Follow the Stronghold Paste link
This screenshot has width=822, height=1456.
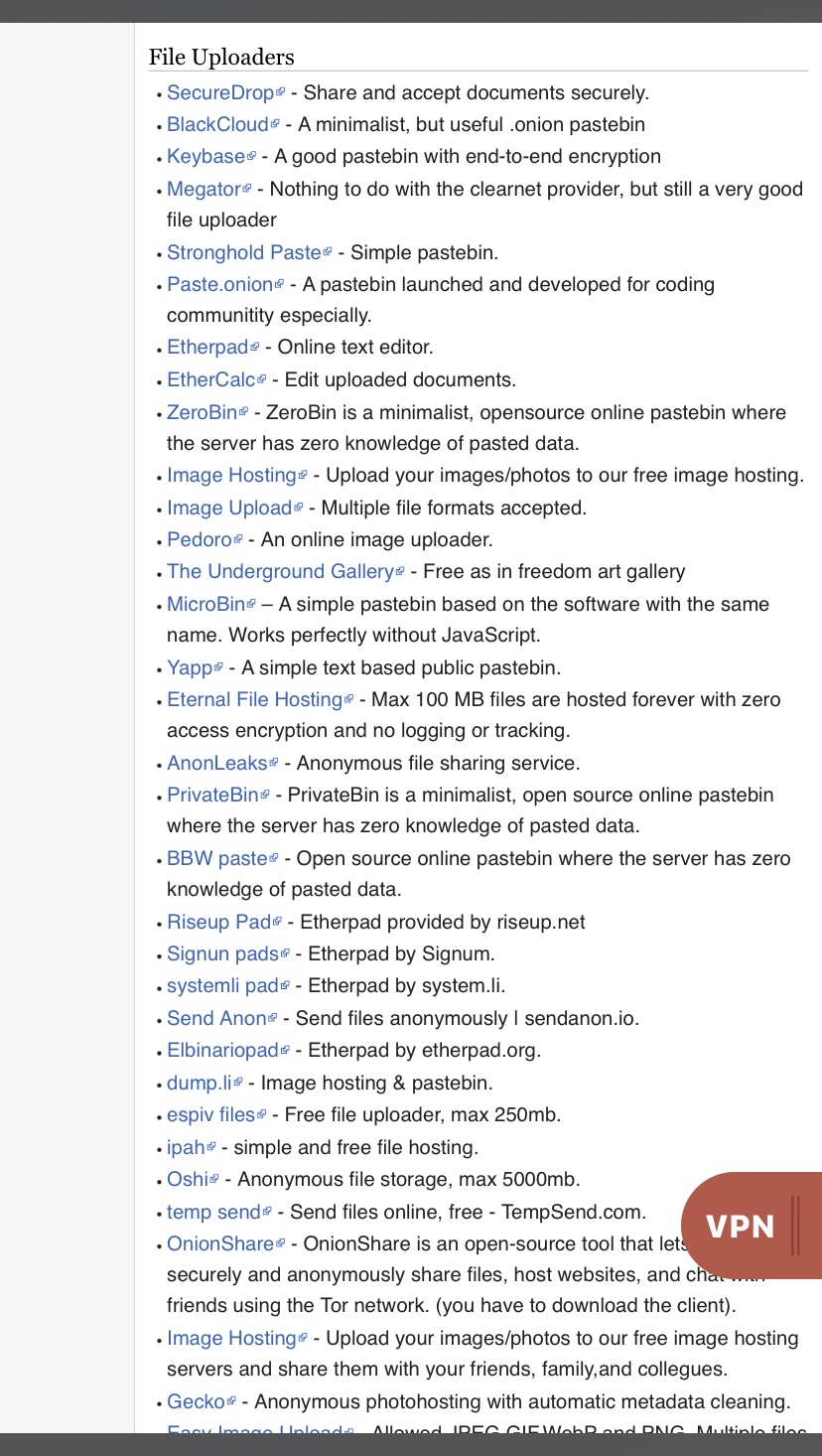[x=243, y=252]
